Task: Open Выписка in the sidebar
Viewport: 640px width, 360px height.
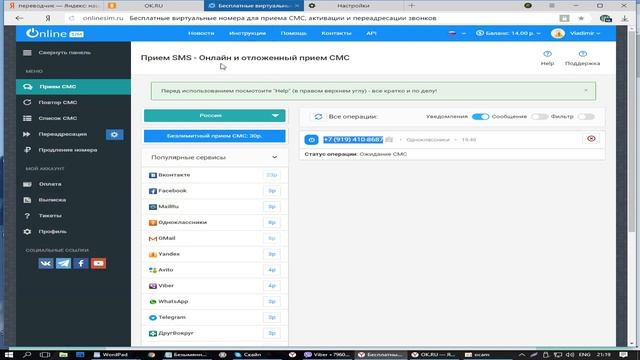Action: [73, 200]
